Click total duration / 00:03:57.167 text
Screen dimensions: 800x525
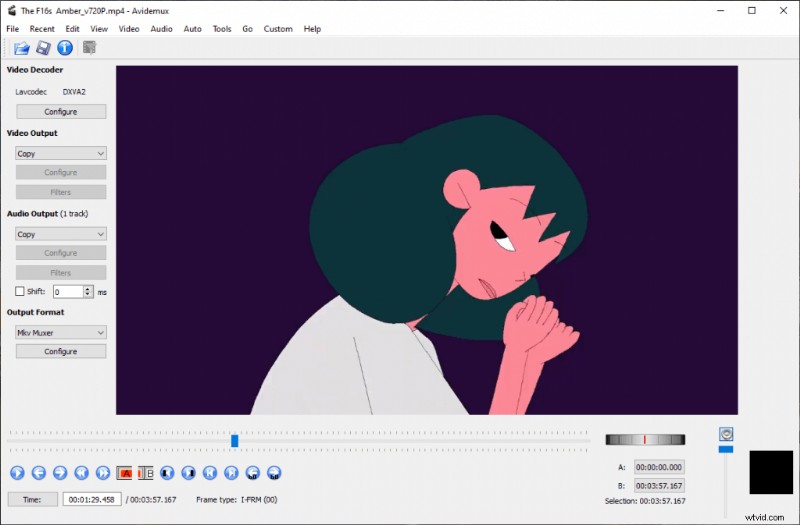tap(151, 500)
